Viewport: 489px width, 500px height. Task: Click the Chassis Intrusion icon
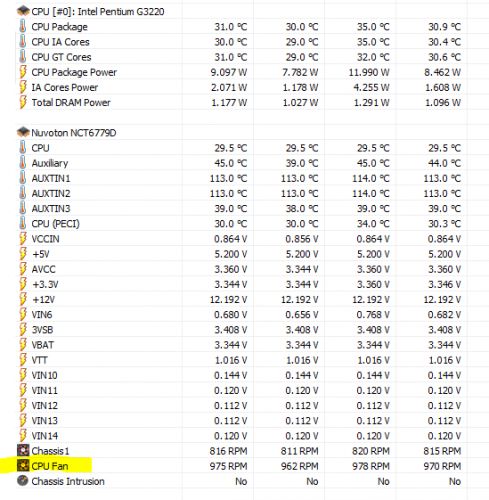[x=23, y=481]
